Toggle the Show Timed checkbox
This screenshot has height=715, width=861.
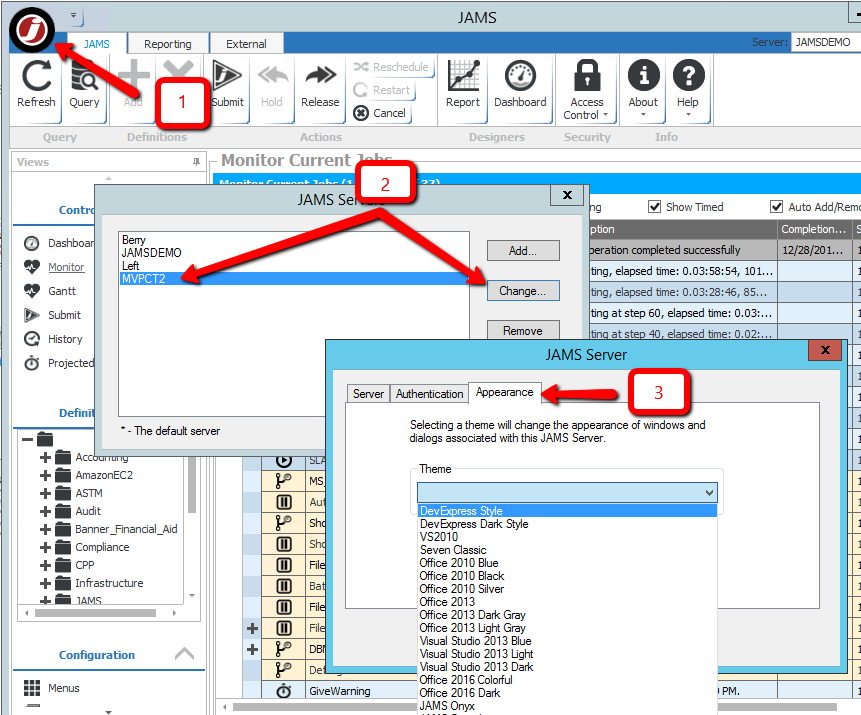pyautogui.click(x=654, y=207)
